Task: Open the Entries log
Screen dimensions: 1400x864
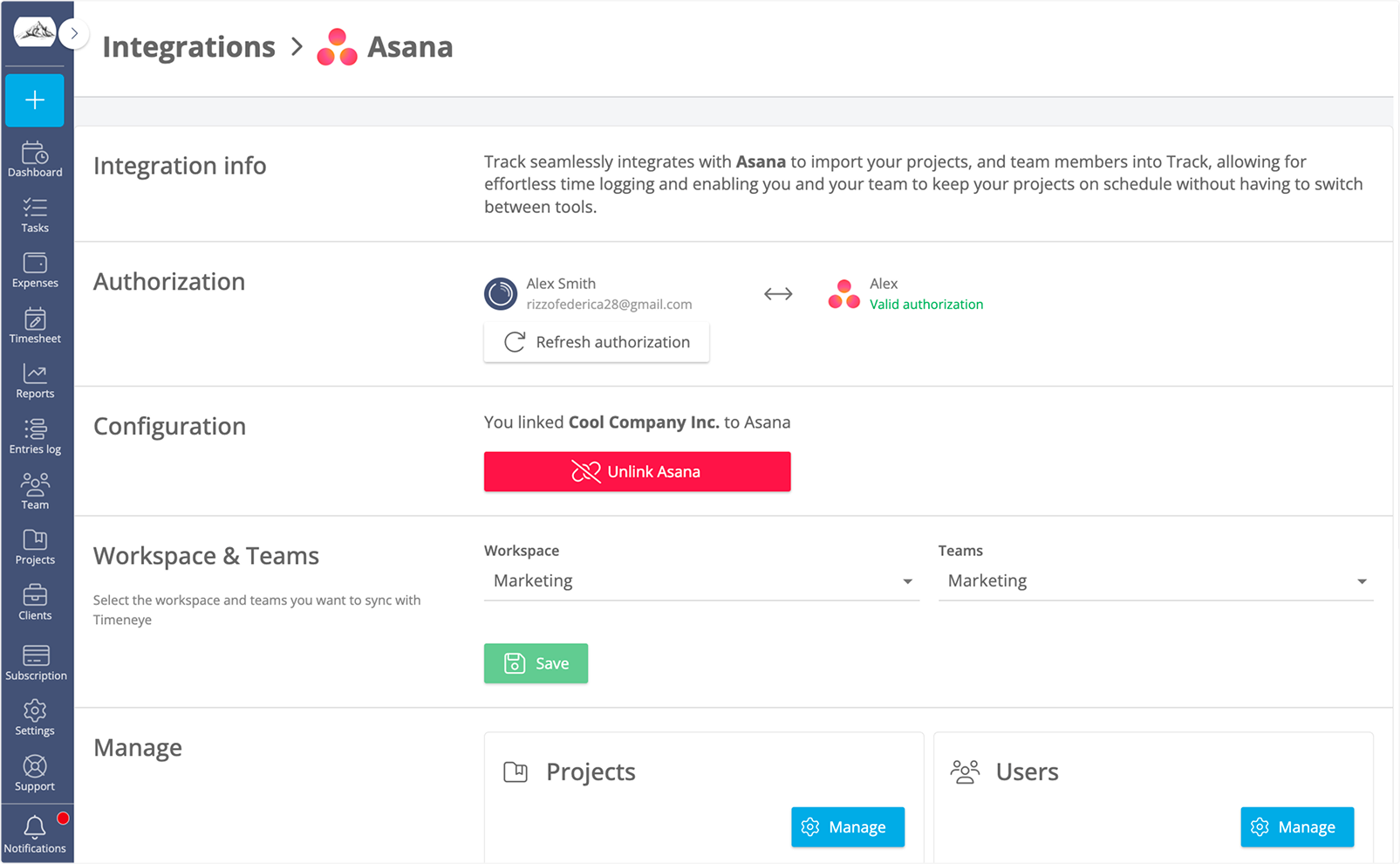Action: (x=35, y=437)
